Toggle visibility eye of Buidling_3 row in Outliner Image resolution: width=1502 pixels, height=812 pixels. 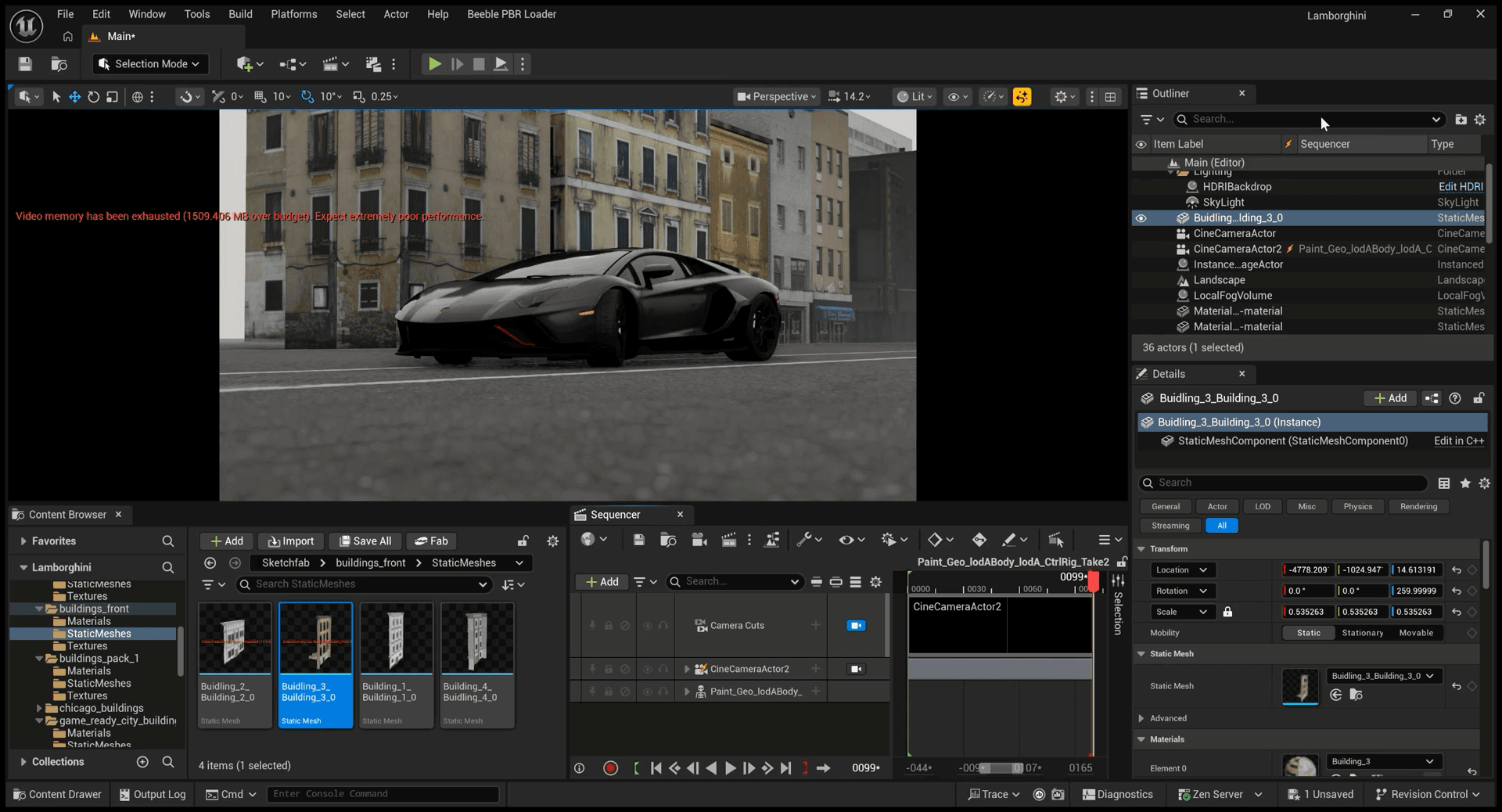point(1141,218)
